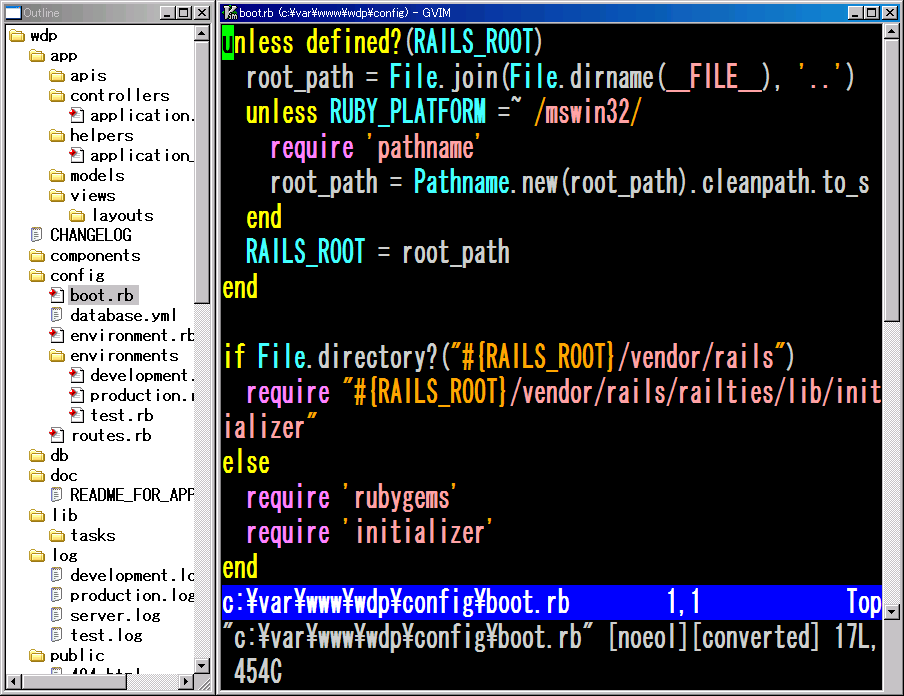Viewport: 904px width, 696px height.
Task: Click the boot.rb Ruby file icon
Action: pyautogui.click(x=57, y=296)
